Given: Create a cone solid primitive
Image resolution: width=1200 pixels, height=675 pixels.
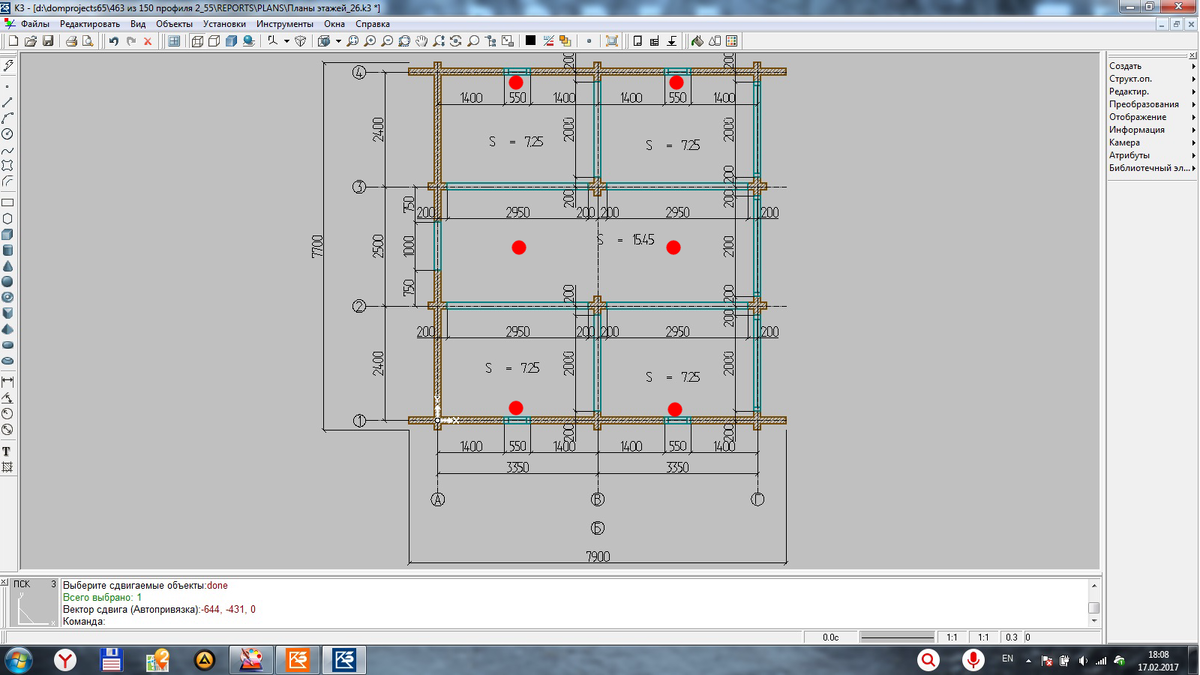Looking at the screenshot, I should [x=8, y=266].
